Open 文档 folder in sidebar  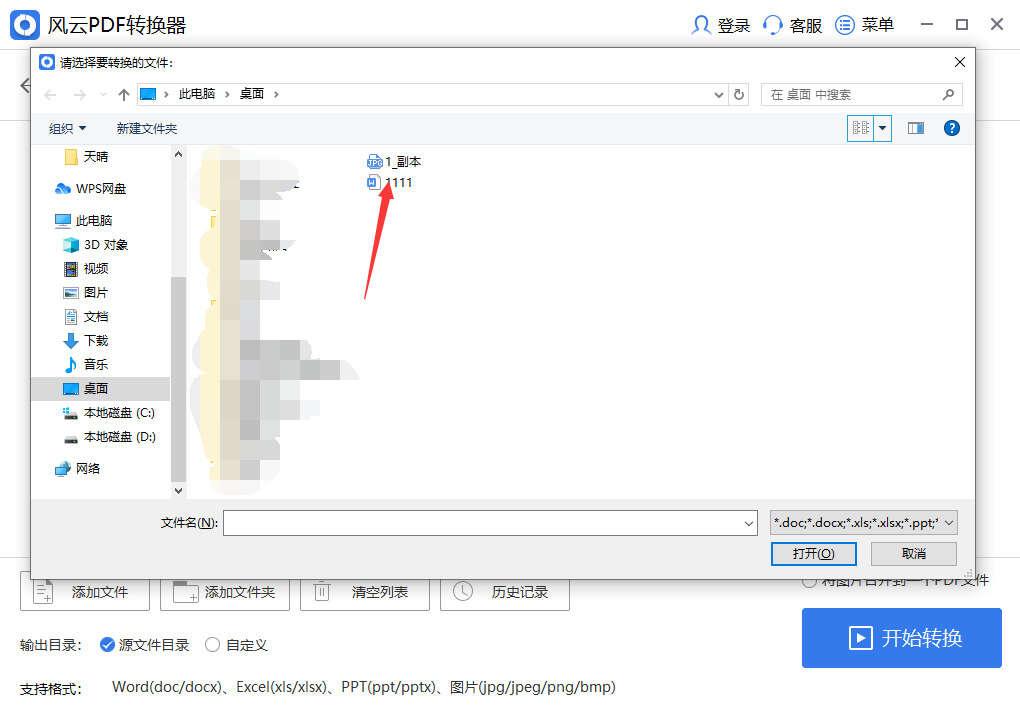pos(85,317)
